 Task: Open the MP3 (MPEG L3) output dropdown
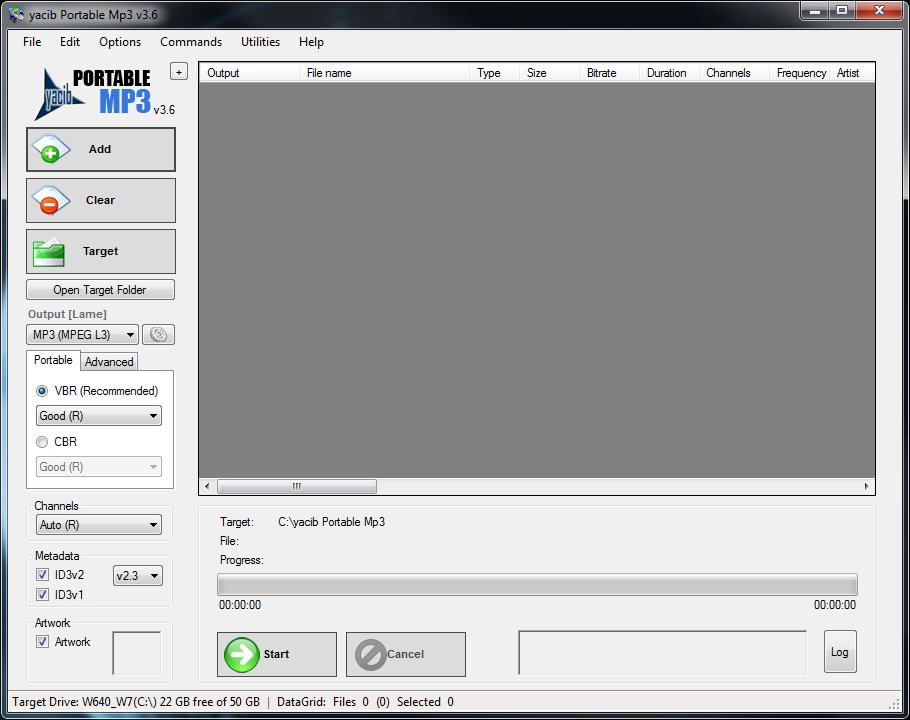[x=82, y=335]
